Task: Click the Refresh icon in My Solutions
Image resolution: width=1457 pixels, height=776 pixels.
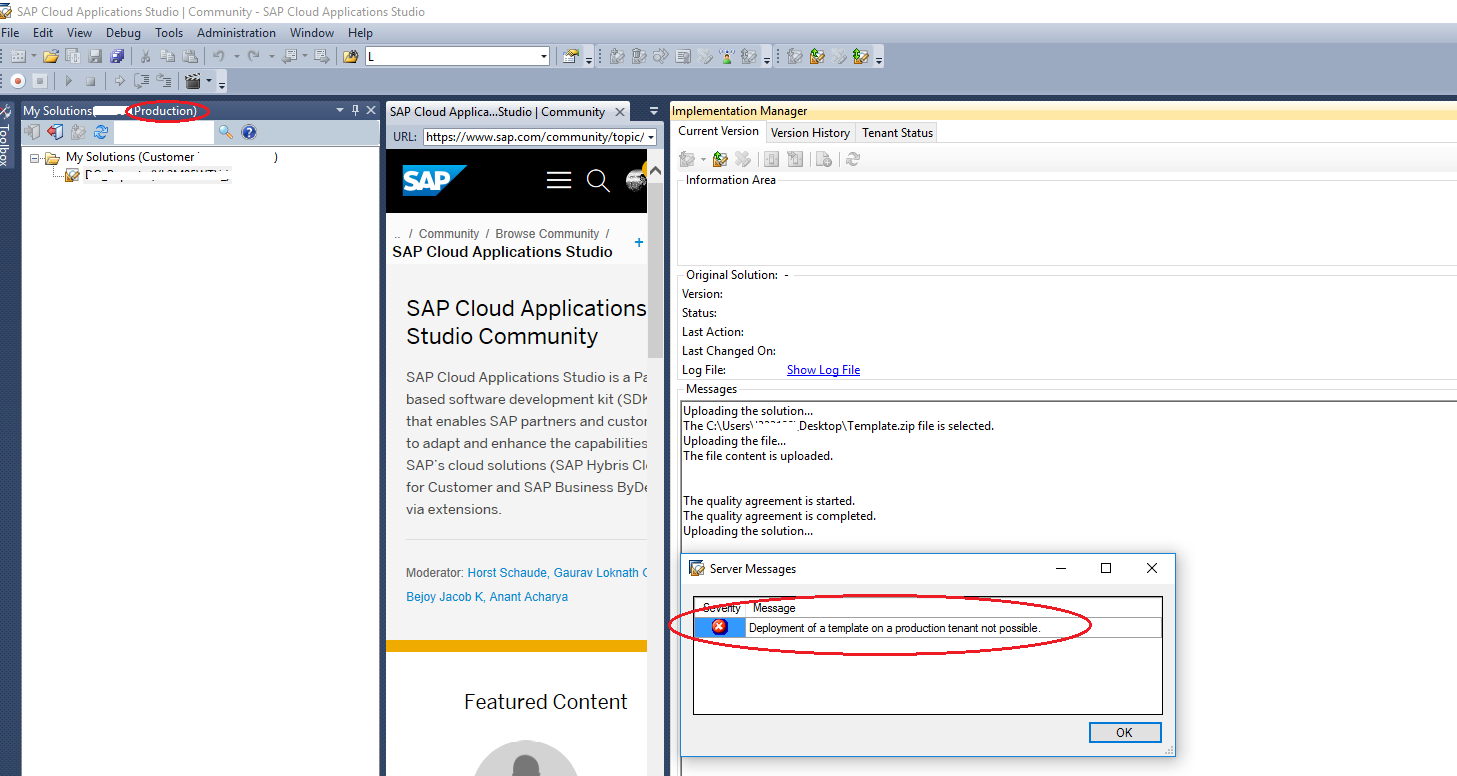Action: 100,132
